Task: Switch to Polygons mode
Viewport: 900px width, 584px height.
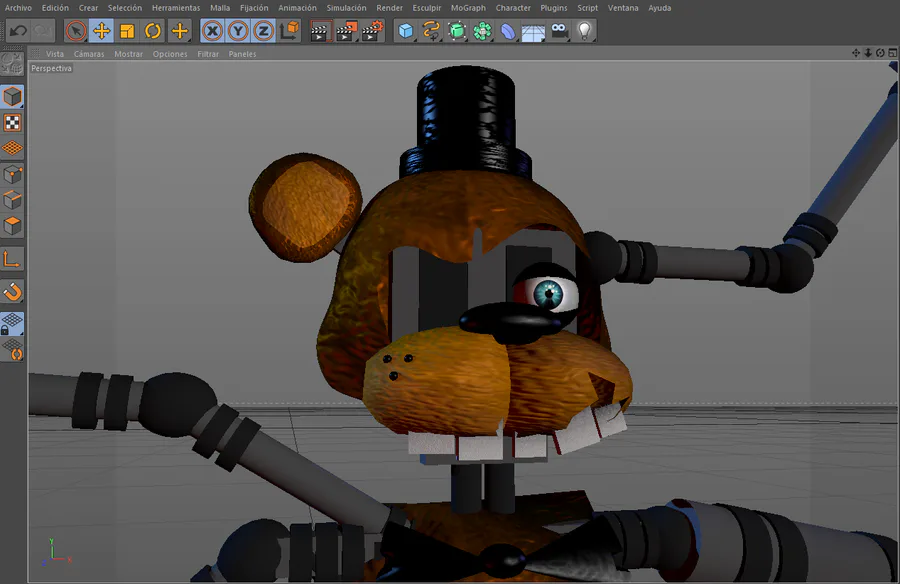Action: click(12, 226)
